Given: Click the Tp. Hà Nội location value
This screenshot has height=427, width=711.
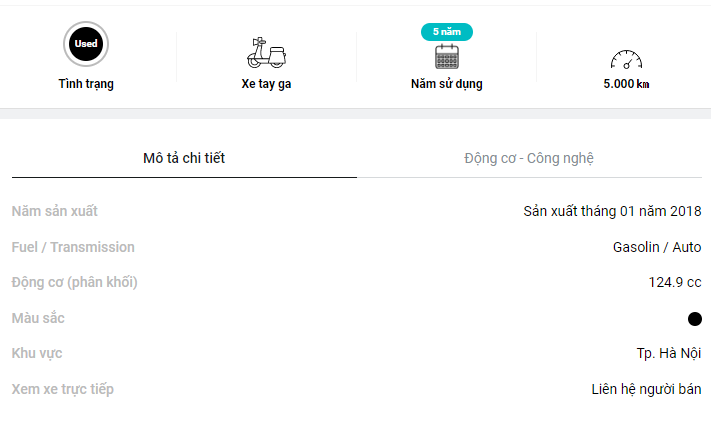Looking at the screenshot, I should [669, 353].
